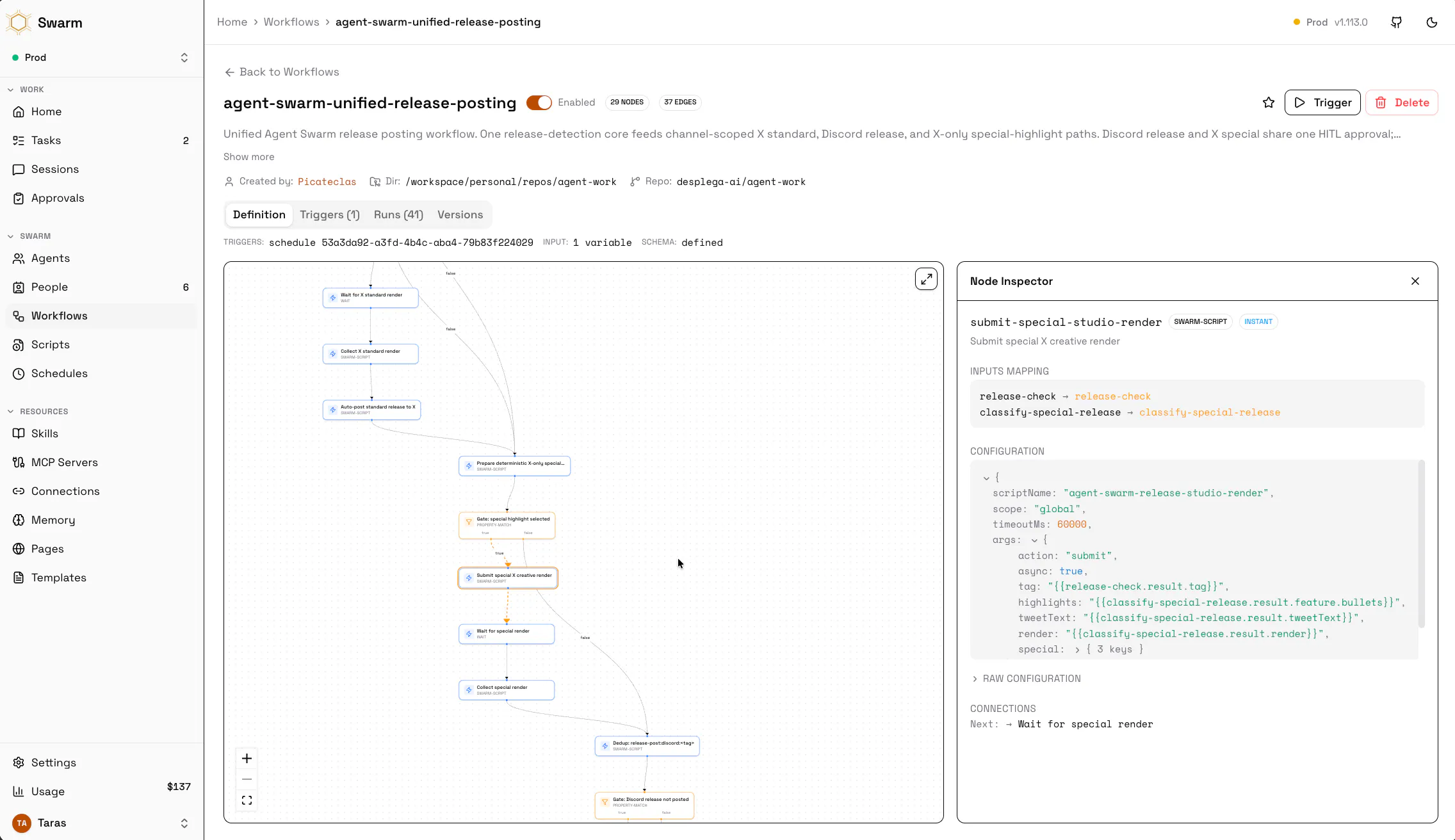Open the Prod environment switcher dropdown
Screen dimensions: 1455x840
[x=101, y=58]
